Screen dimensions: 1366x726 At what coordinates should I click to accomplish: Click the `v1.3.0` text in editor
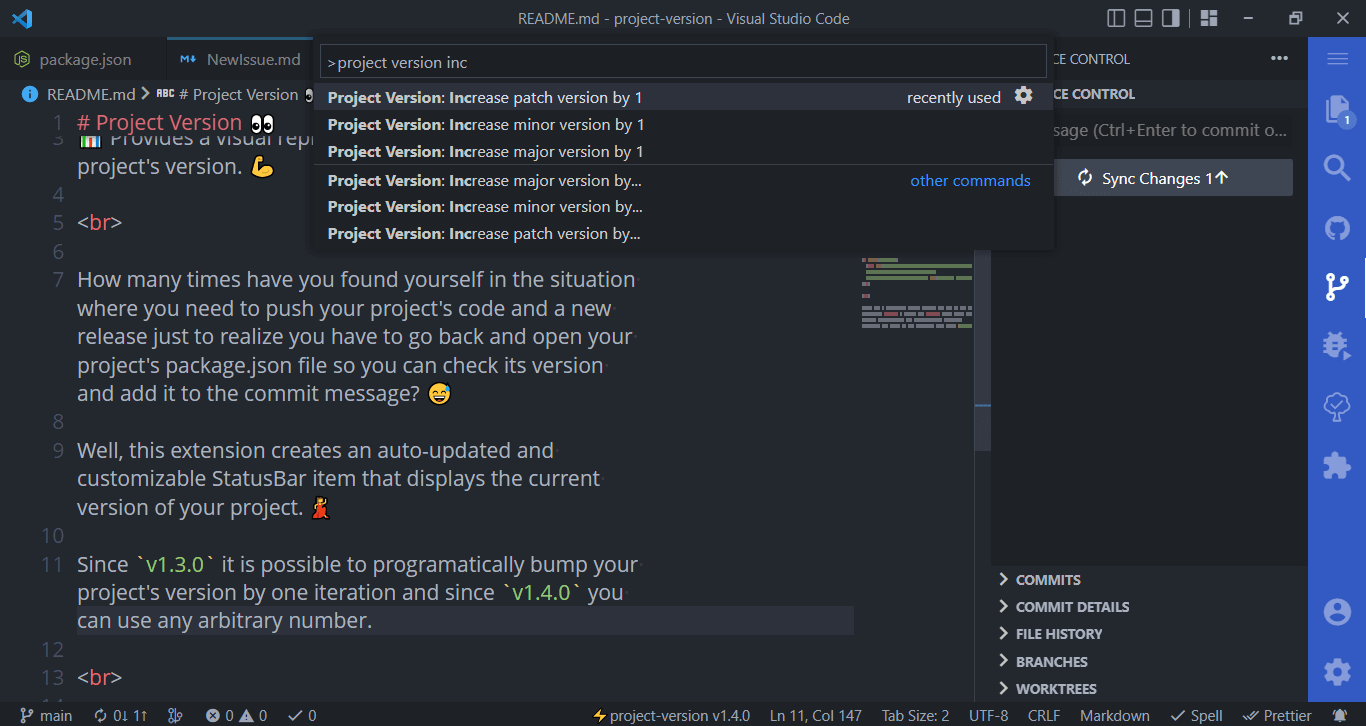(175, 565)
